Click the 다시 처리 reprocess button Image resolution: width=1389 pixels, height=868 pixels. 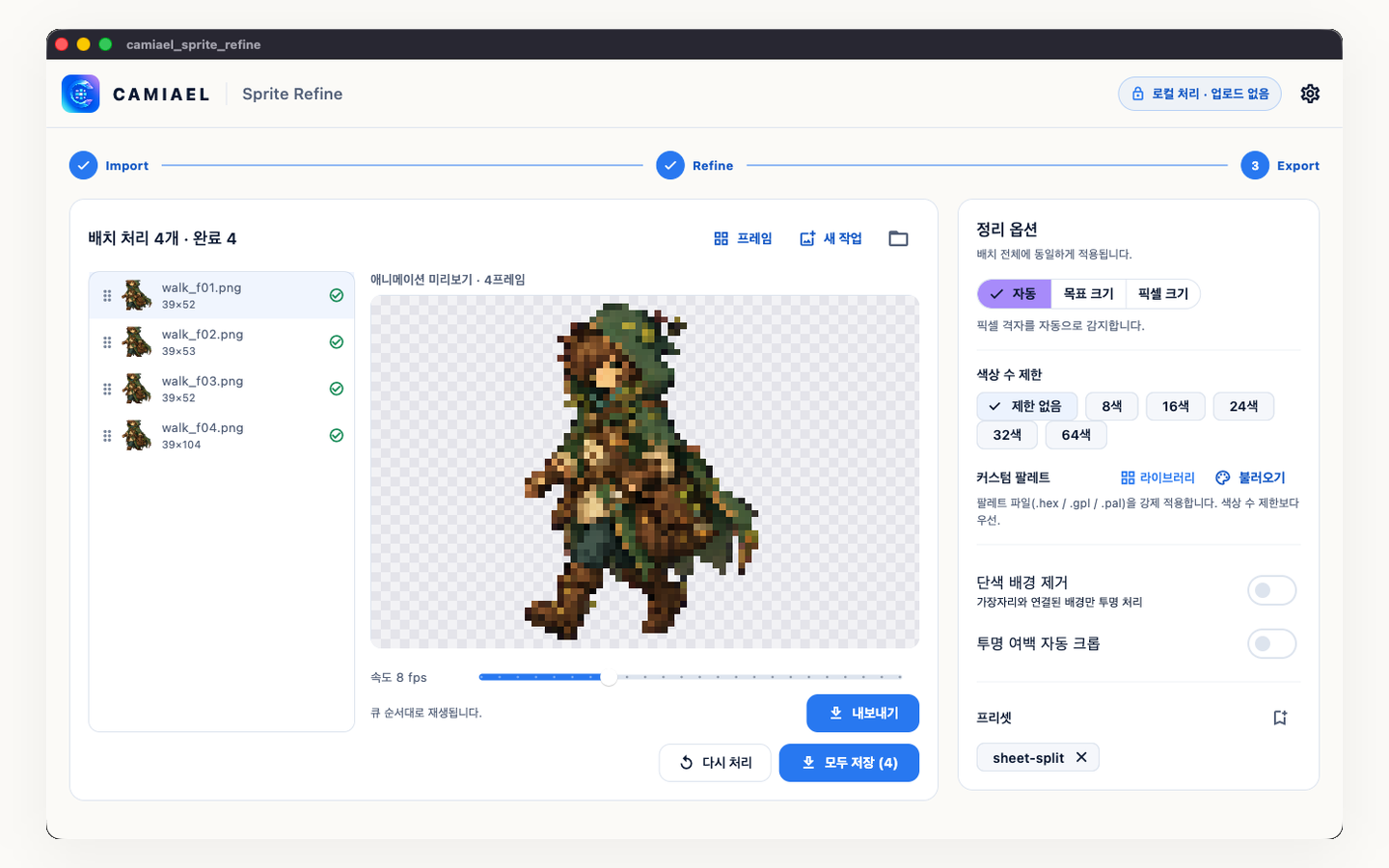(715, 762)
